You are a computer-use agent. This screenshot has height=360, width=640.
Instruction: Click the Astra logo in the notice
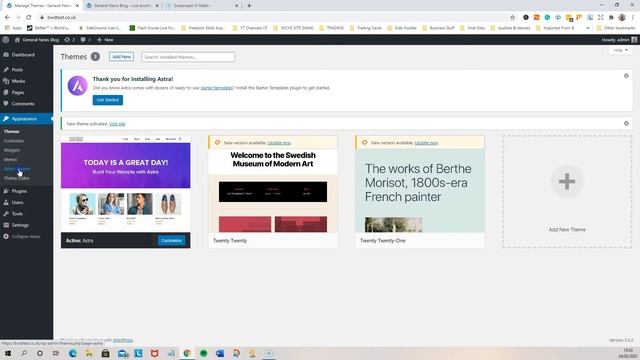[x=78, y=86]
